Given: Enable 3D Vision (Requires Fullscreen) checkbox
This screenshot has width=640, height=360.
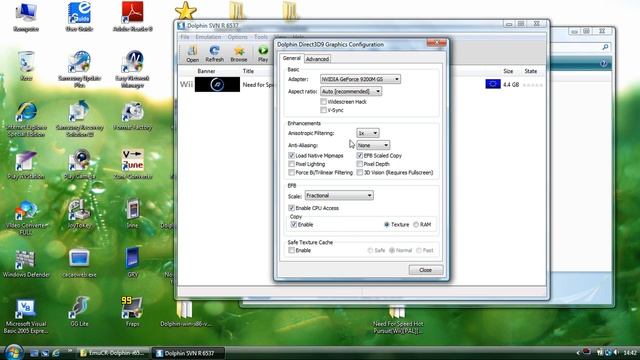Looking at the screenshot, I should (360, 173).
